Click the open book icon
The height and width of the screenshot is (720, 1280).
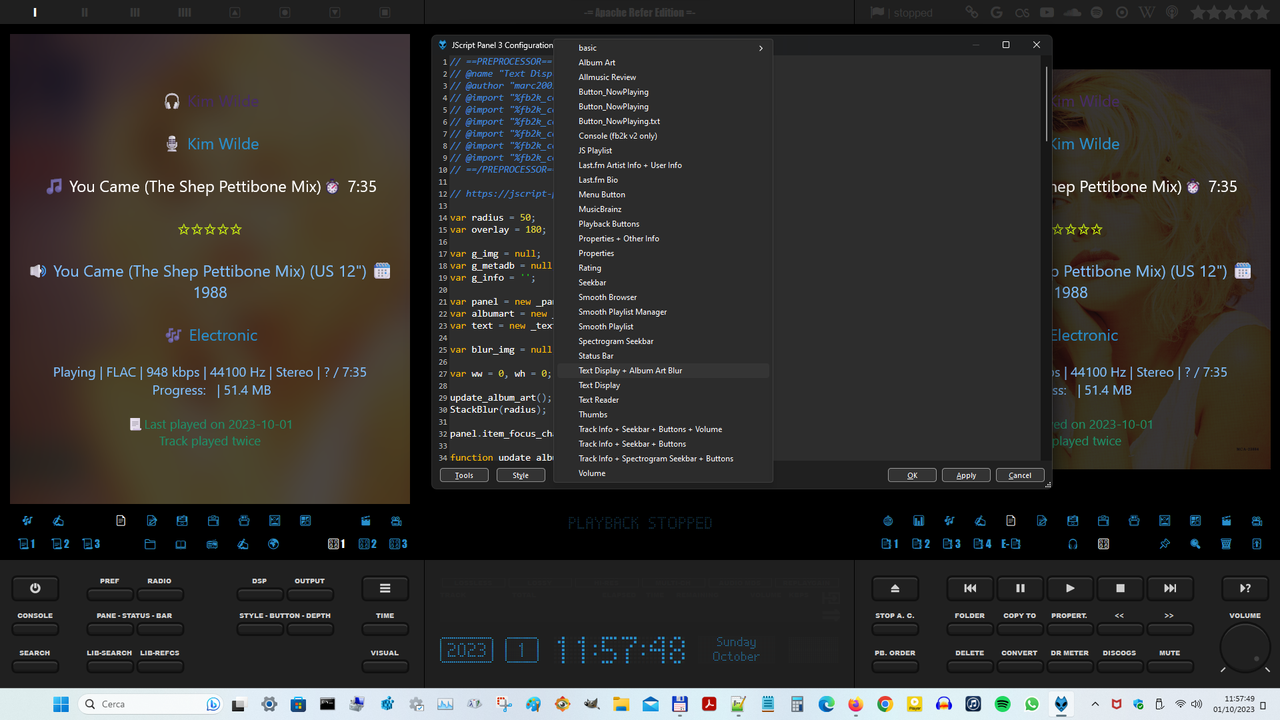coord(180,544)
